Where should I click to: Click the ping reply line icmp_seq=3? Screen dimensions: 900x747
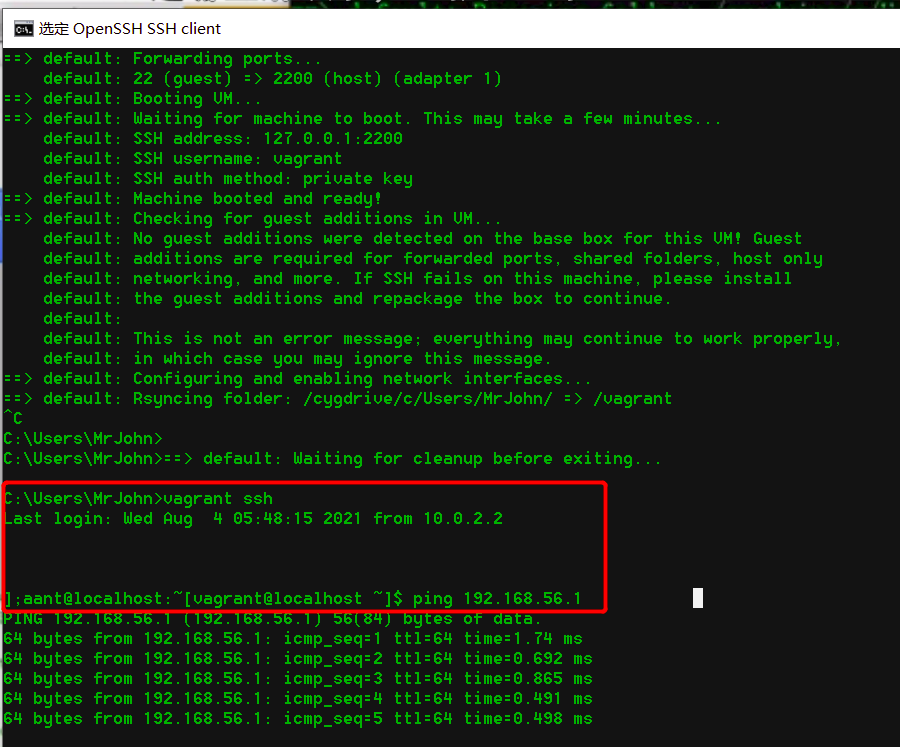coord(298,679)
